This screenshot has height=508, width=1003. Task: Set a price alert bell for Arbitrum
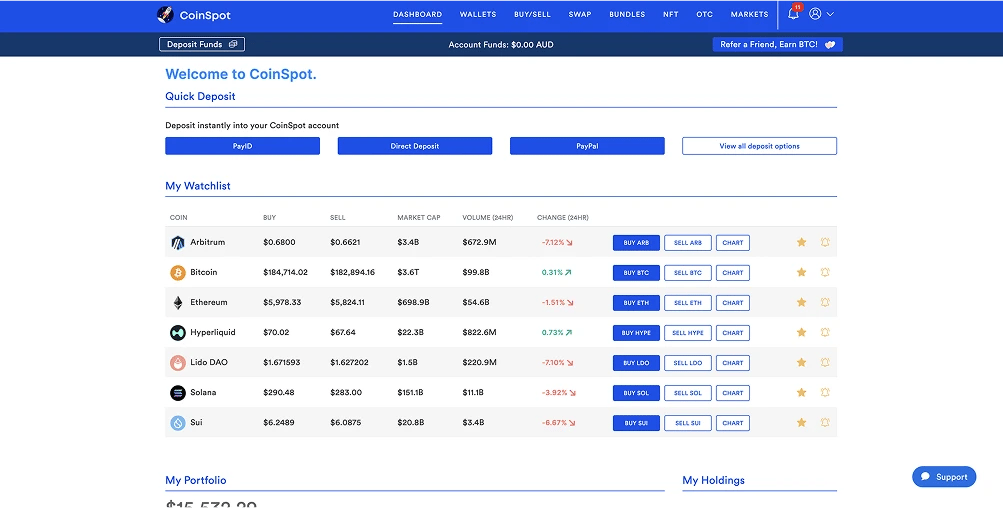825,242
